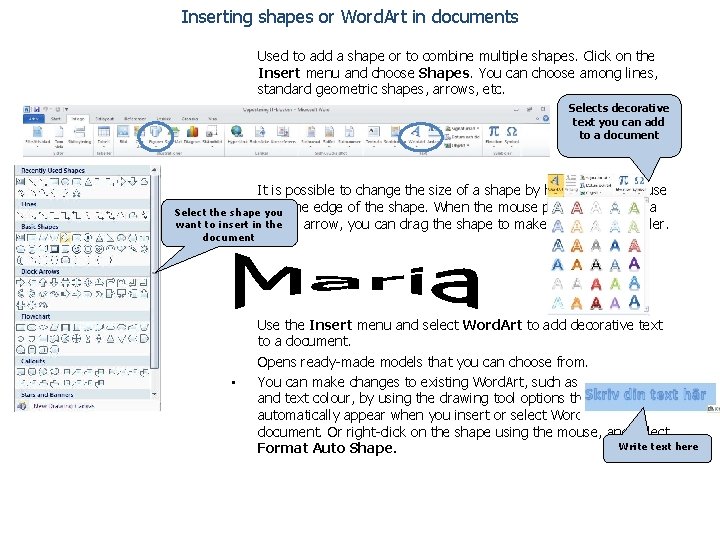
Task: Open the Table gallery in the ribbon
Action: (104, 134)
